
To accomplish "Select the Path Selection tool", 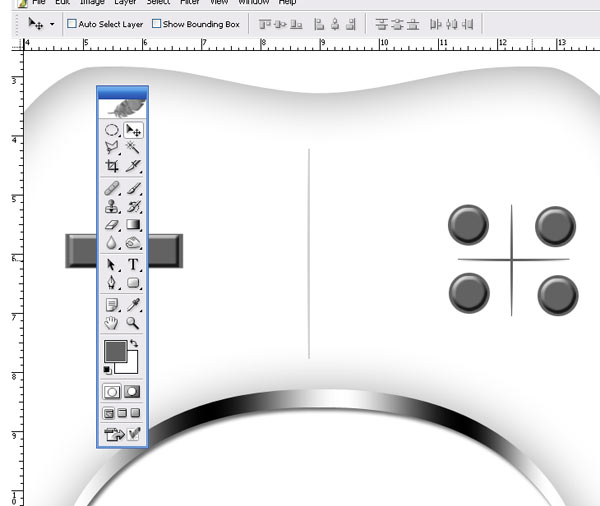I will tap(112, 265).
